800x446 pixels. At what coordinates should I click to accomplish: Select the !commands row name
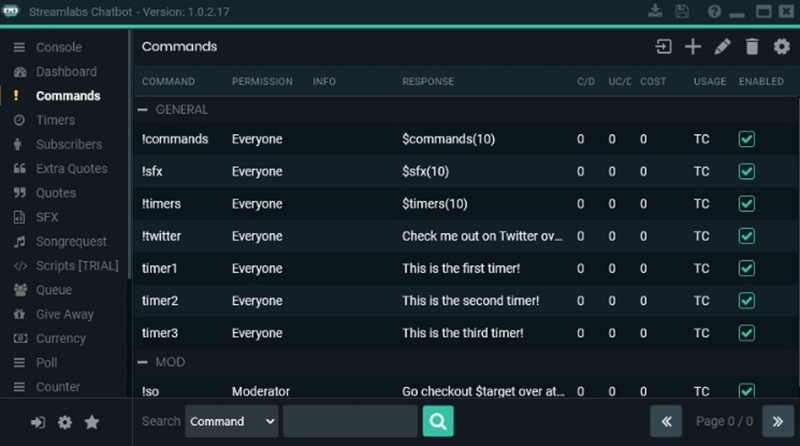tap(175, 139)
